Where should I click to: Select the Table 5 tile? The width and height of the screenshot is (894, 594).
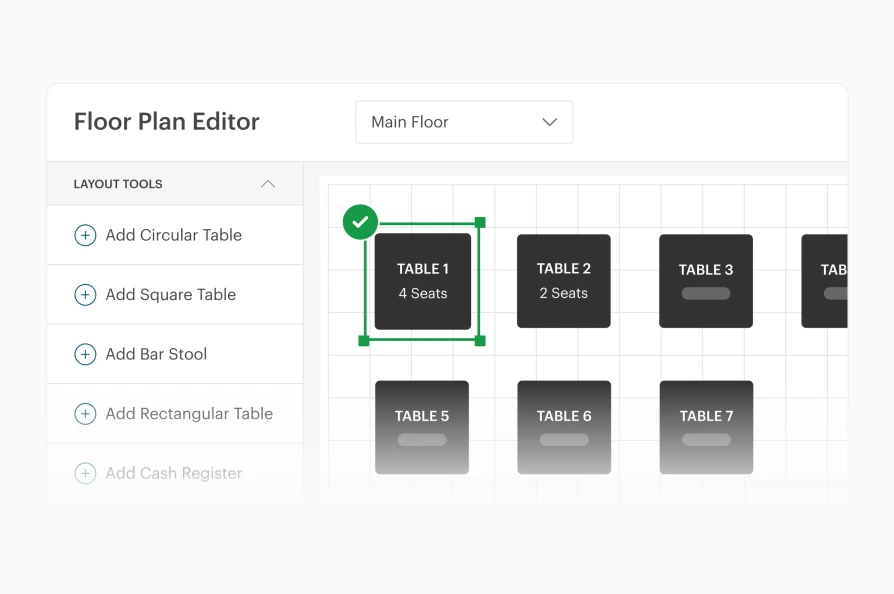coord(422,428)
